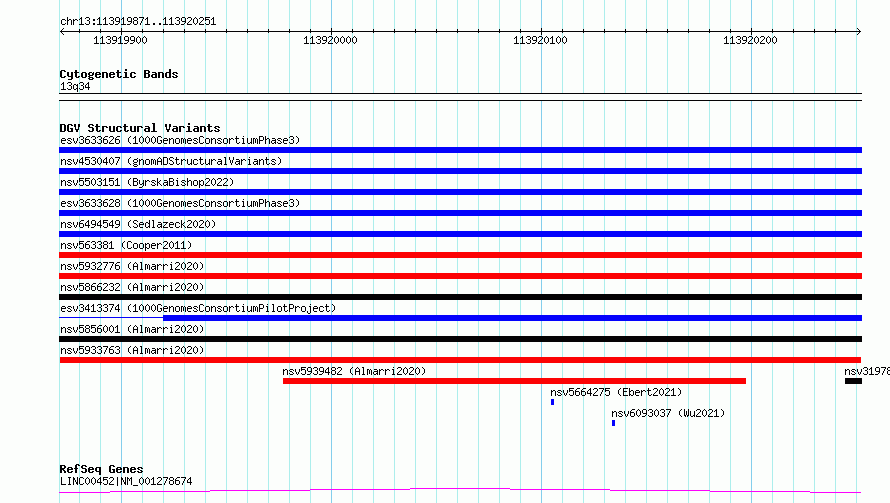Screen dimensions: 890x503
Task: Select the nsv5503151 blue variant bar
Action: click(460, 192)
